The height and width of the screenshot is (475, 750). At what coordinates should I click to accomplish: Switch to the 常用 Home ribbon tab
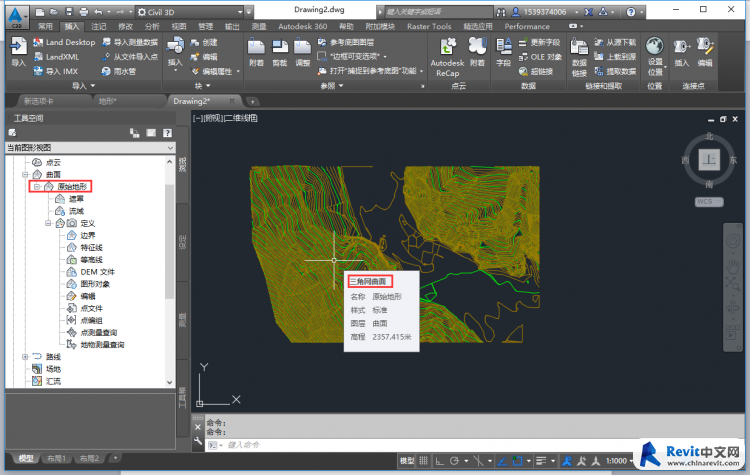pyautogui.click(x=45, y=26)
